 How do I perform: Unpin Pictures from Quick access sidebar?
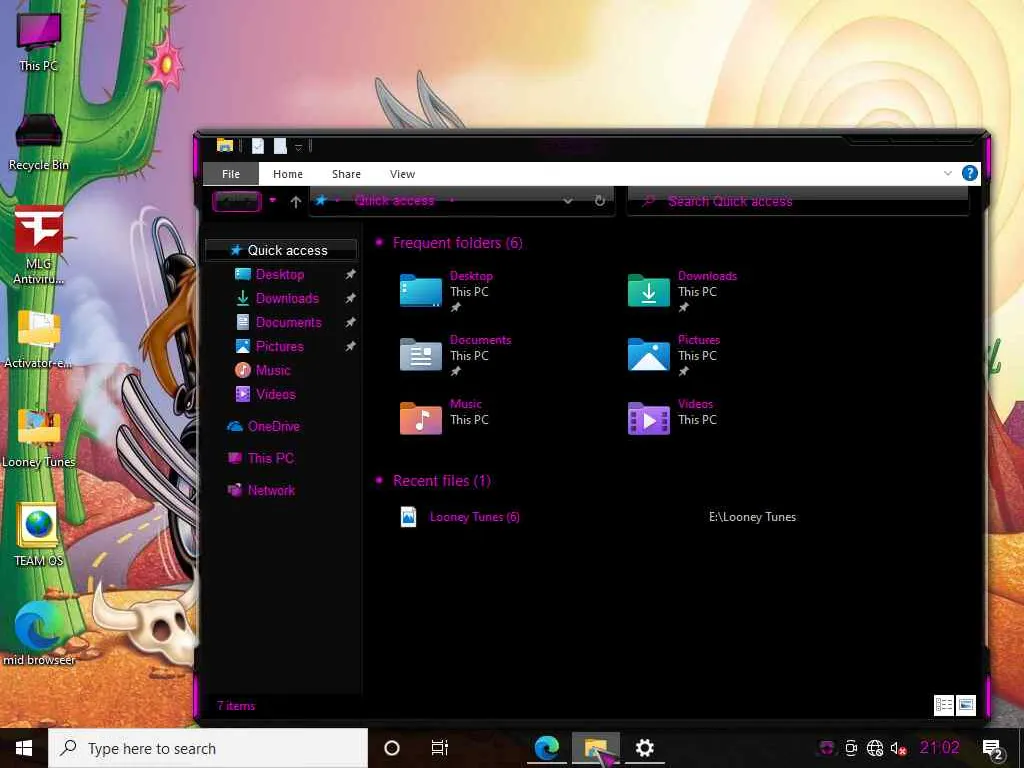point(351,346)
